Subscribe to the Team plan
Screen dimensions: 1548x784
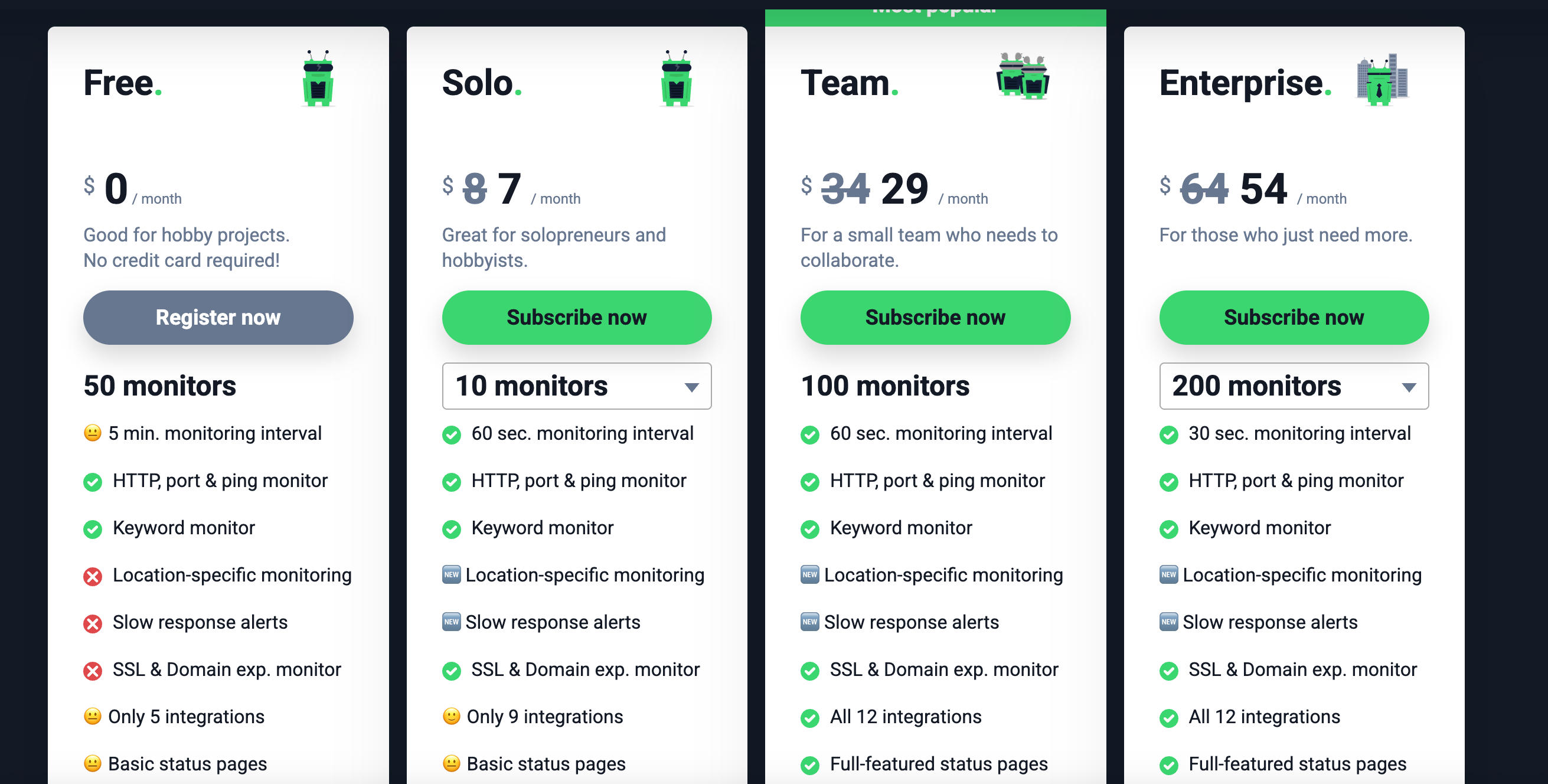[x=935, y=318]
